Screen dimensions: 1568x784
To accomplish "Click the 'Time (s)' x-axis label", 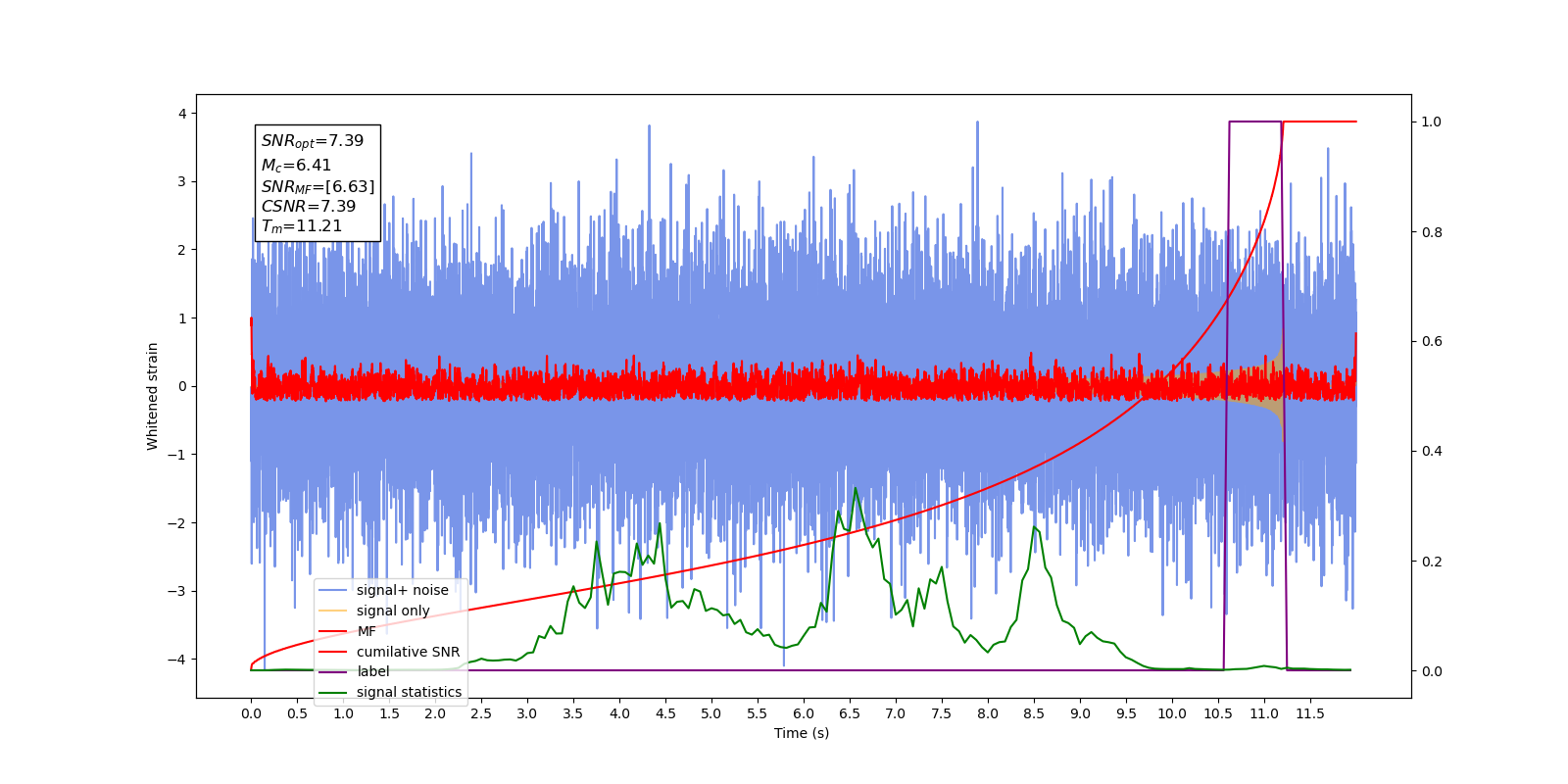I will pos(802,733).
